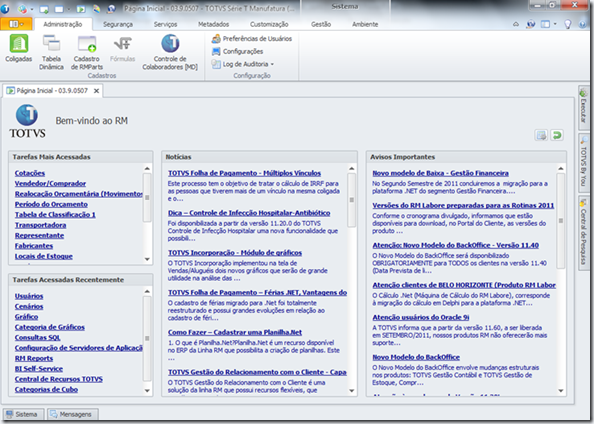
Task: Open the Período do Orçamento link
Action: tap(51, 204)
